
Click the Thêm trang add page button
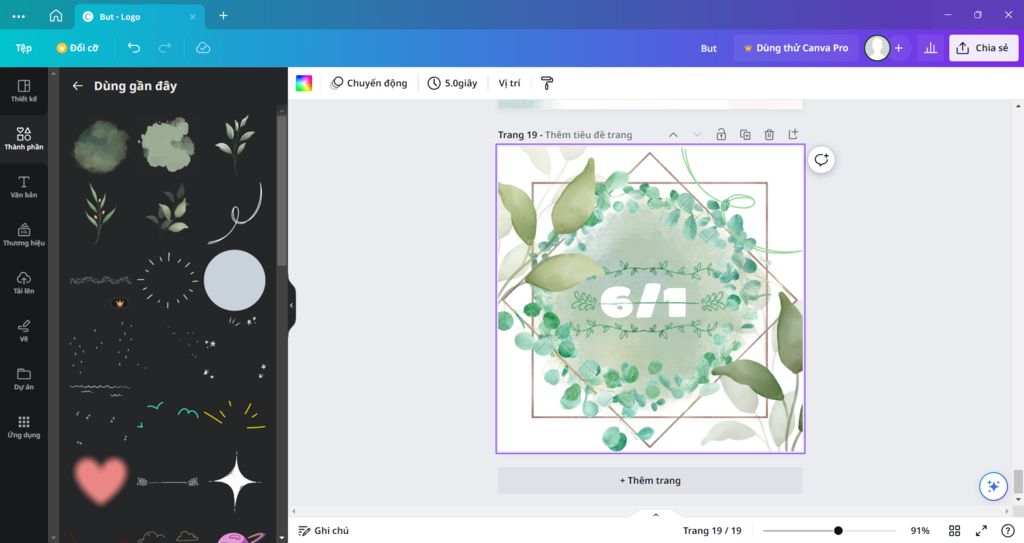650,480
